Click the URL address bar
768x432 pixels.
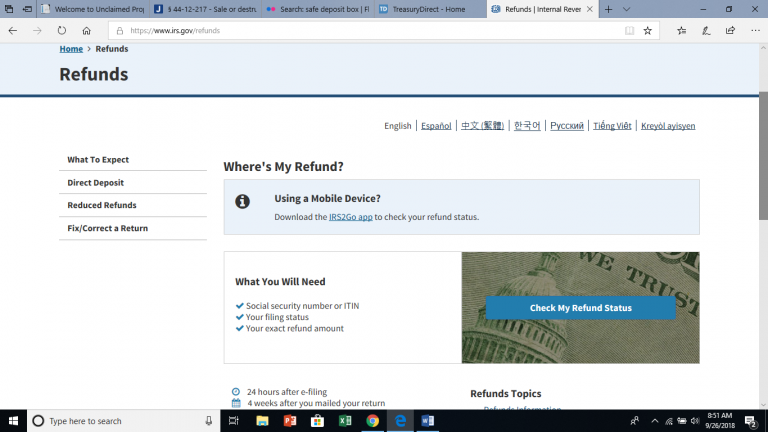[370, 30]
